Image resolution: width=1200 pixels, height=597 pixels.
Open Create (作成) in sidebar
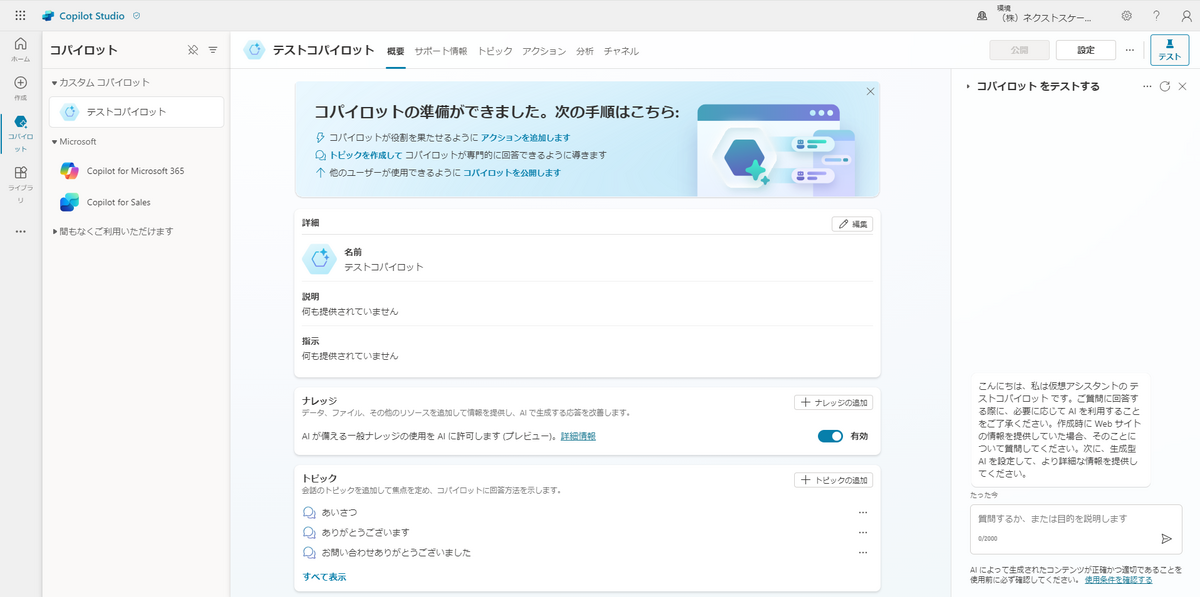tap(20, 88)
